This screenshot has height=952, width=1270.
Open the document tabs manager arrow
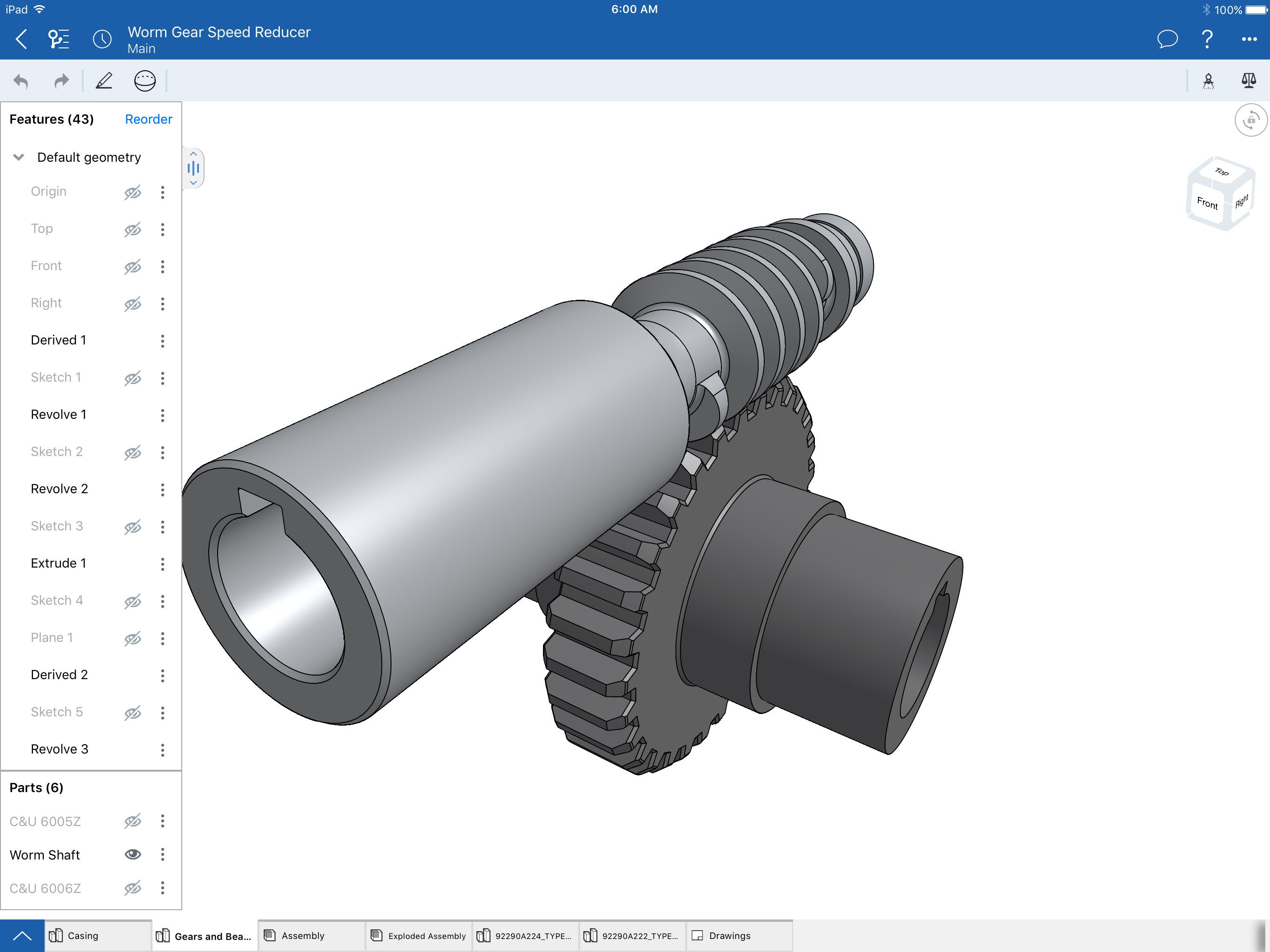(22, 936)
